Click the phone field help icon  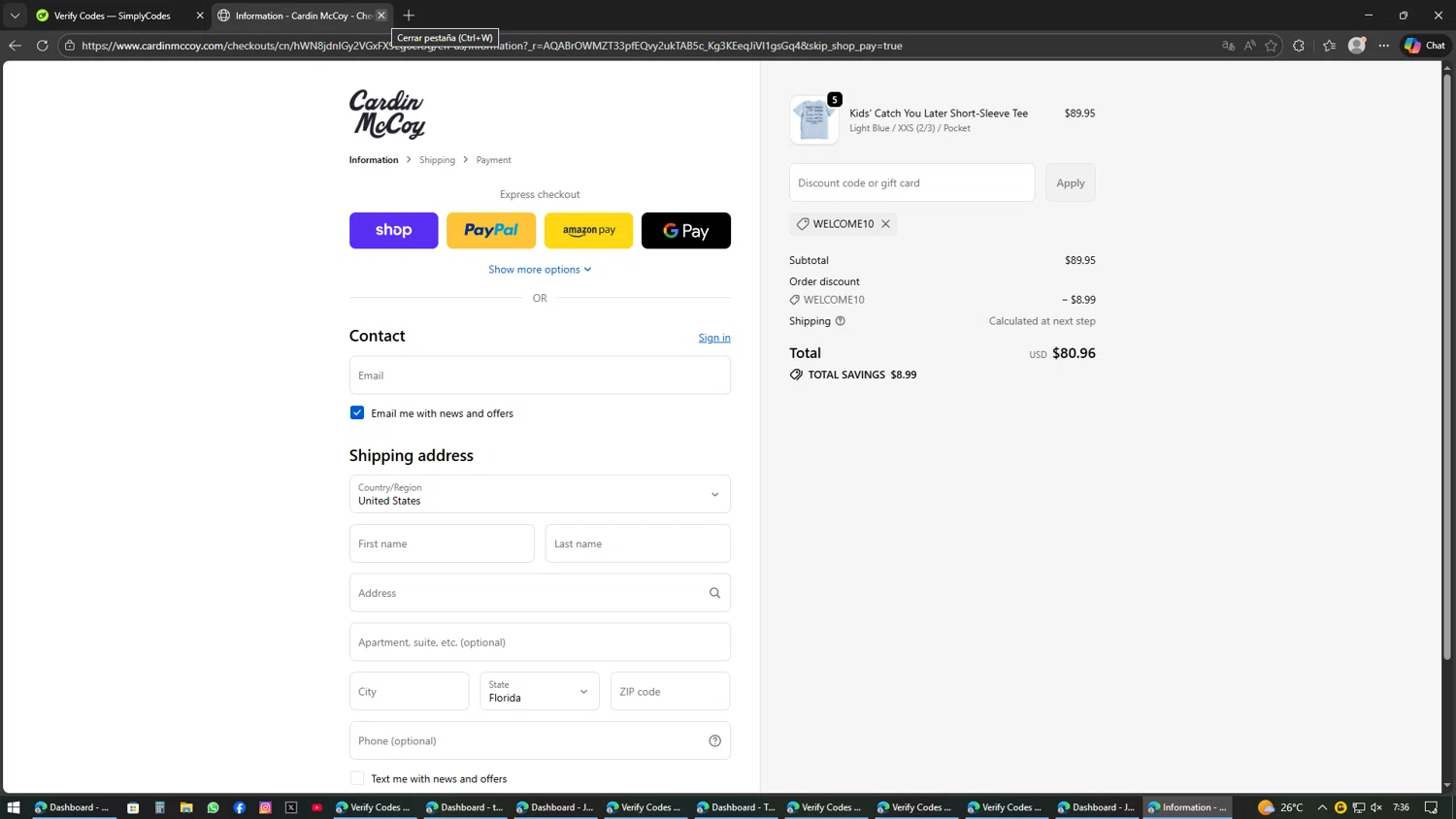point(714,741)
